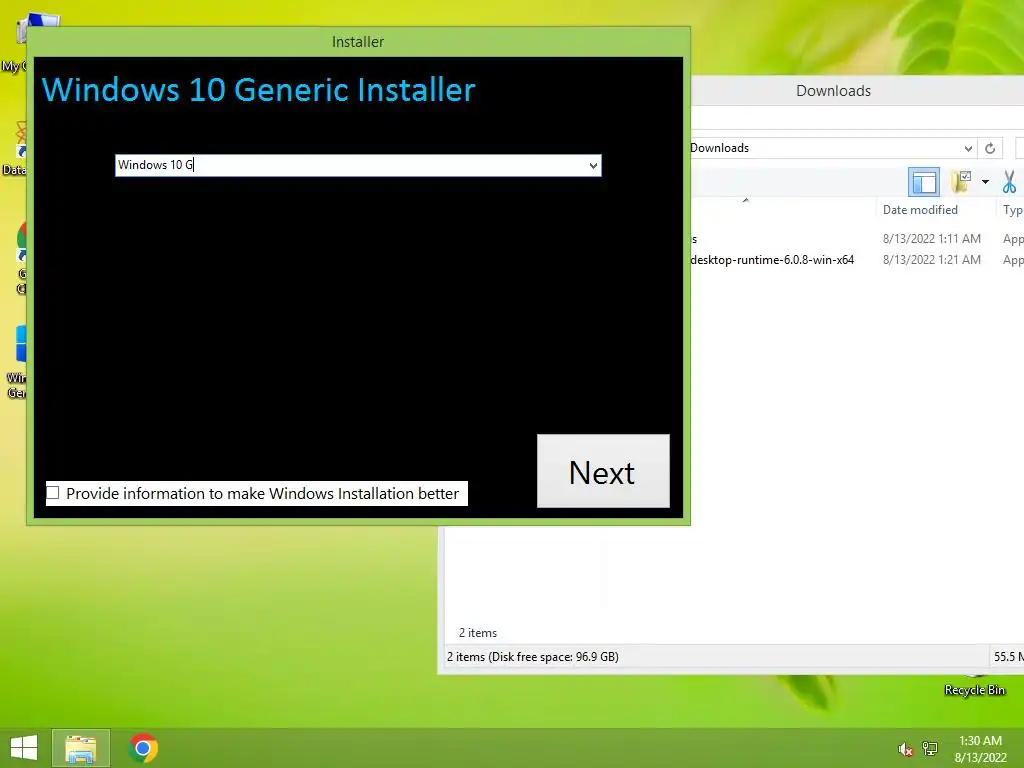Select the Recycle Bin desktop icon
1024x768 pixels.
pyautogui.click(x=974, y=686)
